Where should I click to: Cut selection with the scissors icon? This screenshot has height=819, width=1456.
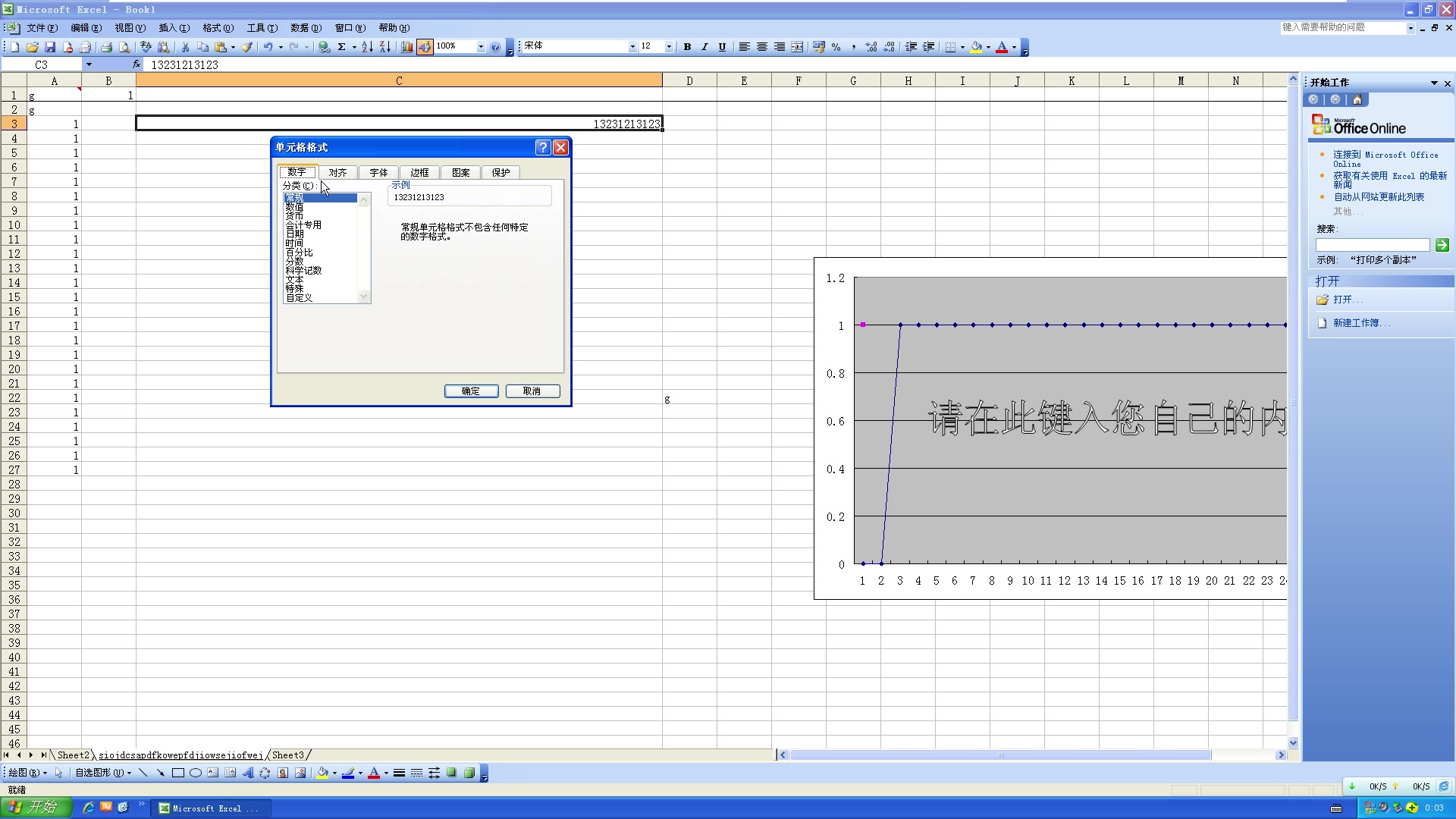185,47
